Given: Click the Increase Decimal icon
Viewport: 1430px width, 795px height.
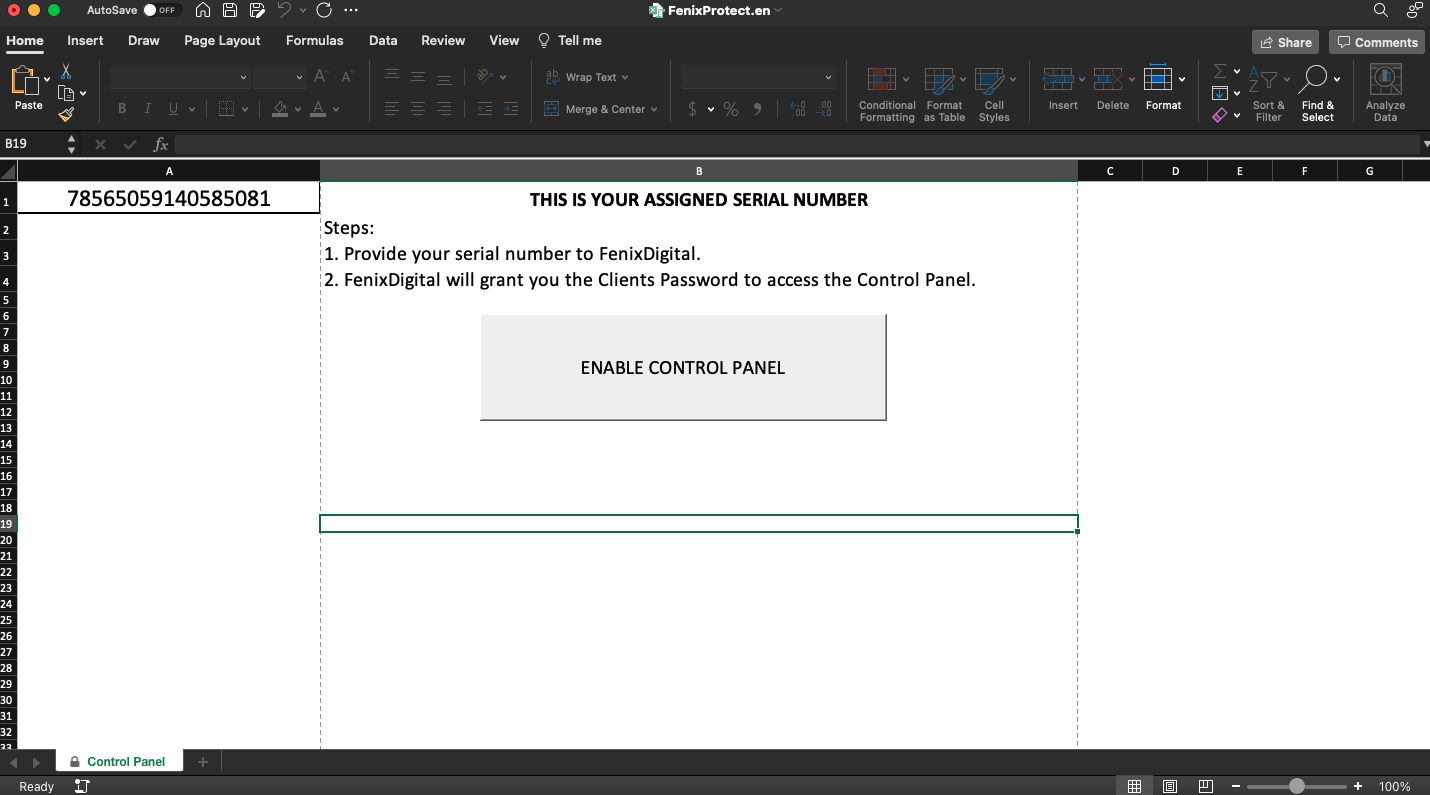Looking at the screenshot, I should 798,109.
